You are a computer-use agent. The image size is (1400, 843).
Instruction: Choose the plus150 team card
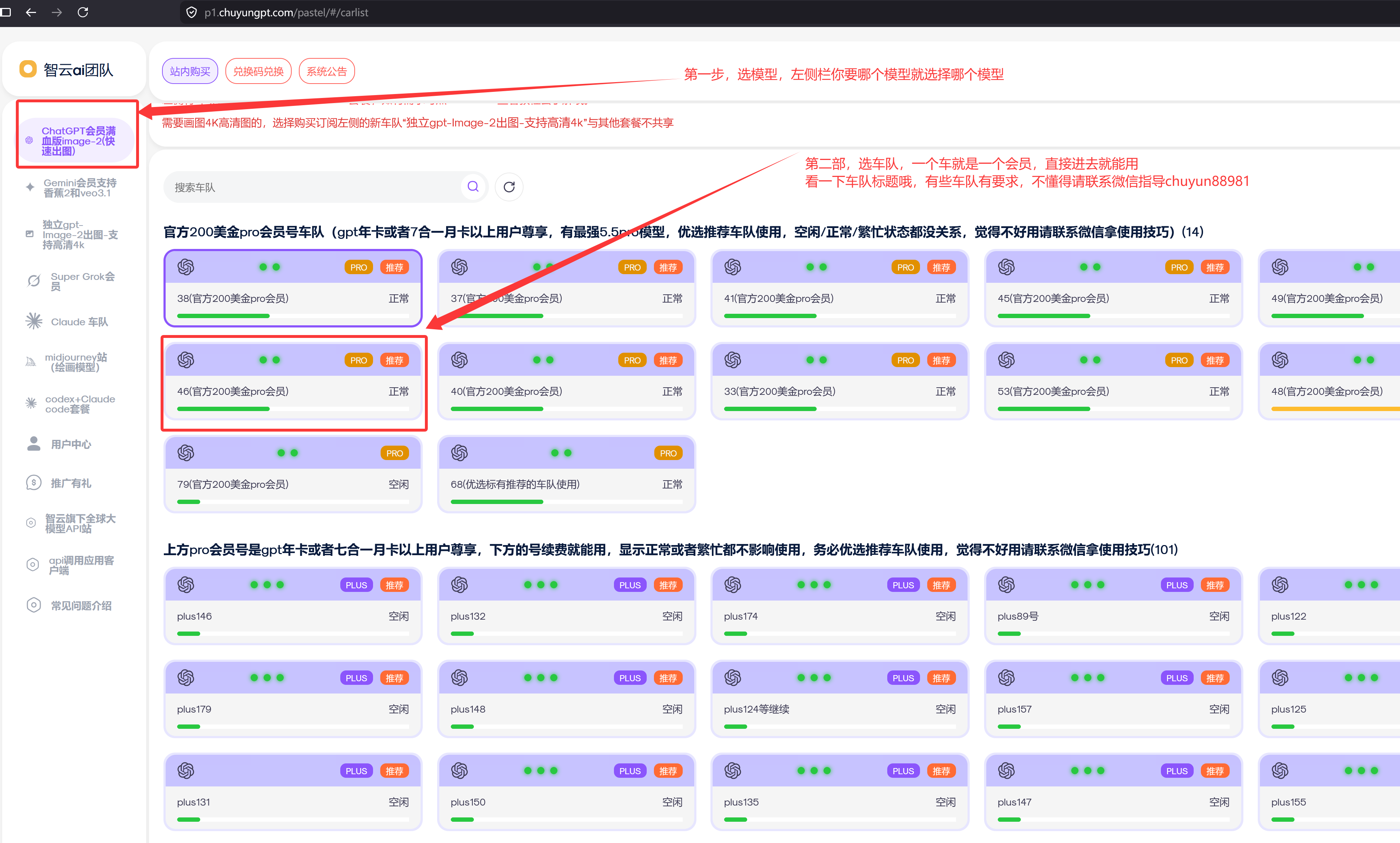[566, 793]
